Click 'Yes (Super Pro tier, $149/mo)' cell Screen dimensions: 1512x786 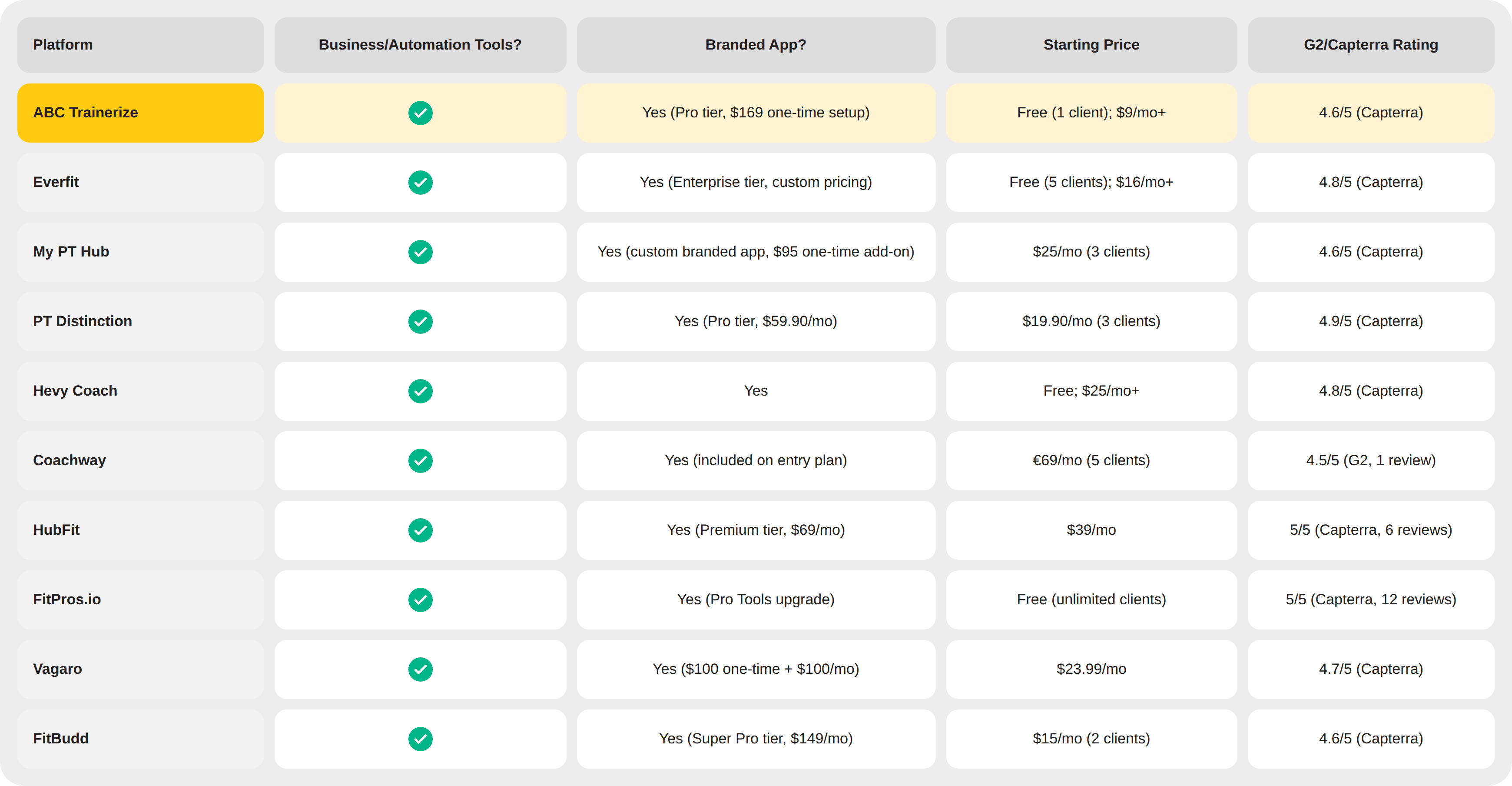click(756, 739)
